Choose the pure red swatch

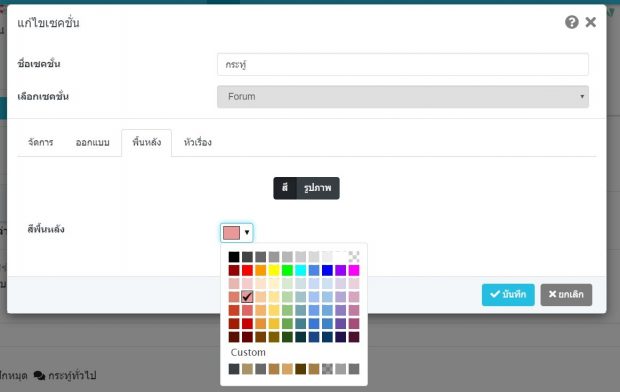(x=247, y=270)
